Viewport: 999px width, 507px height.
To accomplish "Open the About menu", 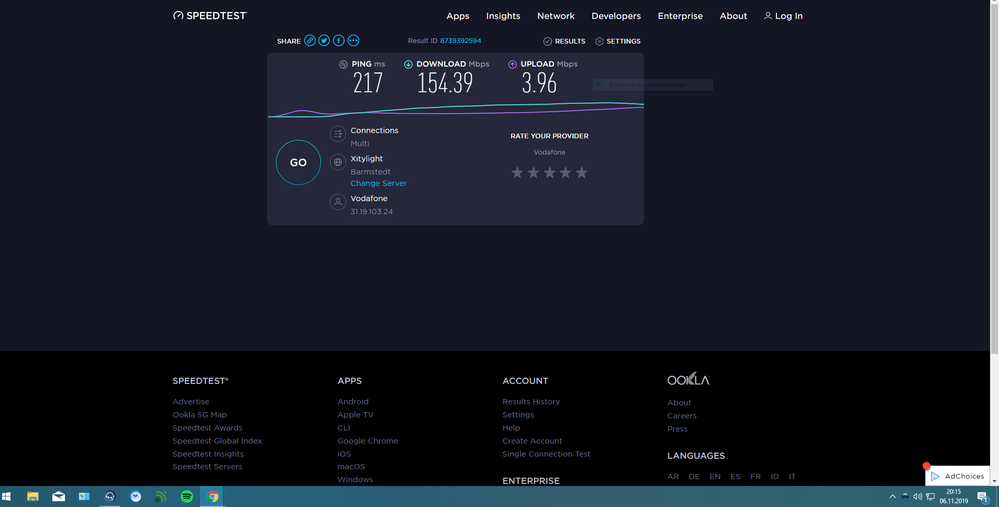I will (x=733, y=16).
